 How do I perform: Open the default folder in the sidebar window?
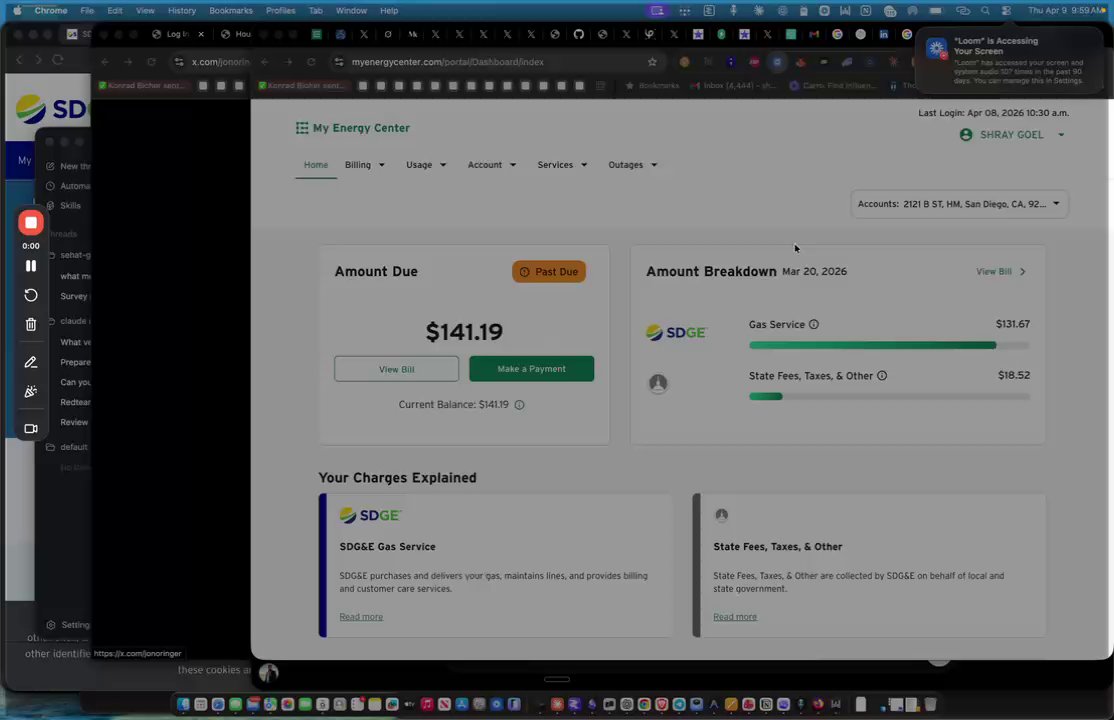pos(67,448)
